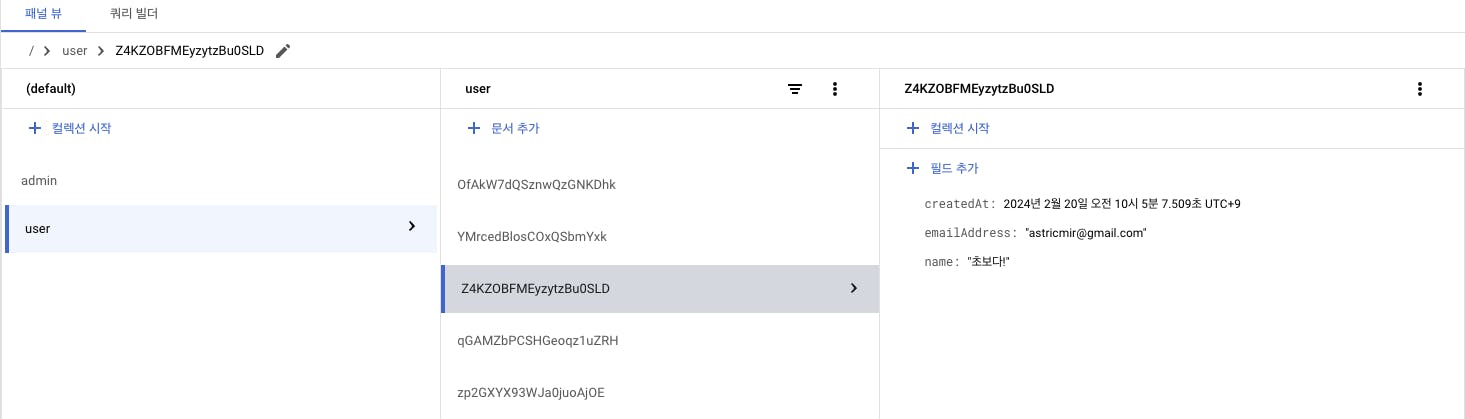Click chevron on the Z4KZOBFMEyzytzBu0SLD row
This screenshot has height=419, width=1465.
tap(853, 288)
